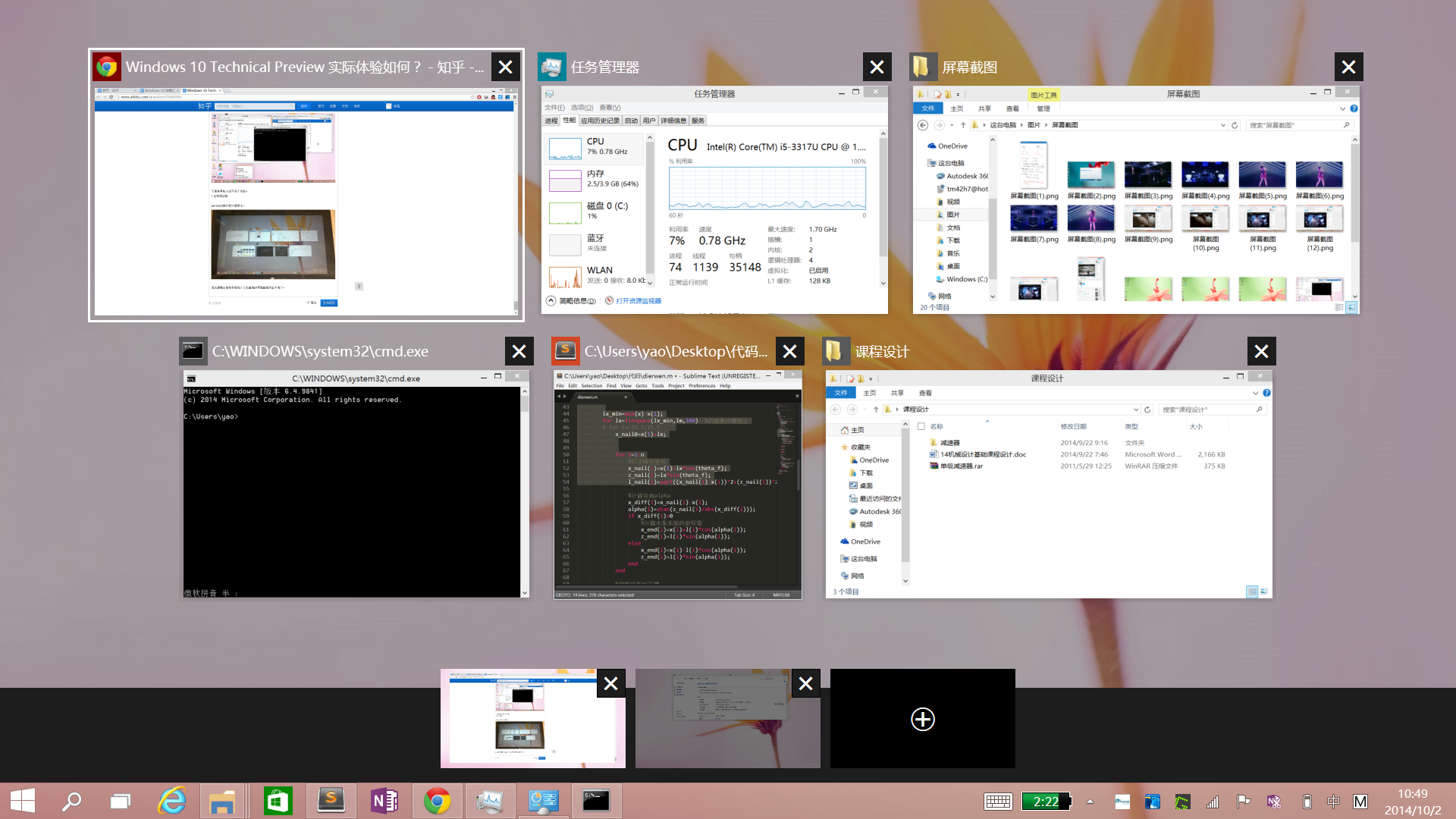Select Task Manager icon in taskbar
The width and height of the screenshot is (1456, 819).
pos(490,801)
